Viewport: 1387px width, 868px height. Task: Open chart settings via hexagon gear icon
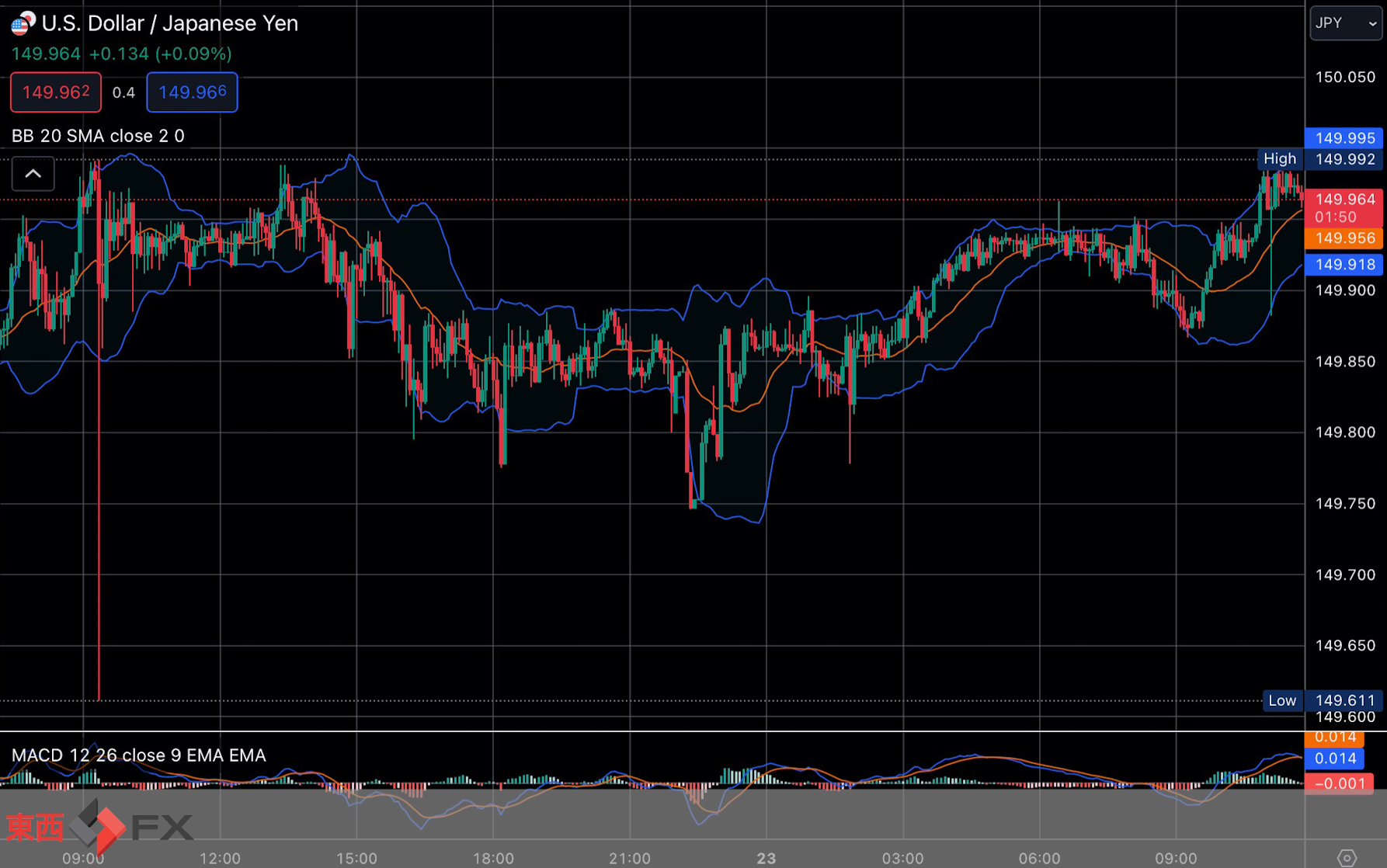coord(1347,857)
